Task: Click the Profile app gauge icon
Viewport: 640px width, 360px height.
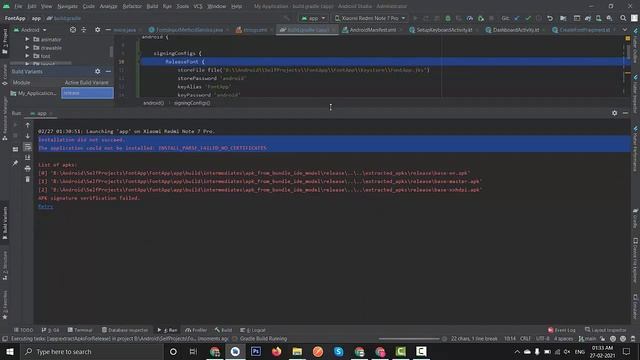Action: click(470, 18)
